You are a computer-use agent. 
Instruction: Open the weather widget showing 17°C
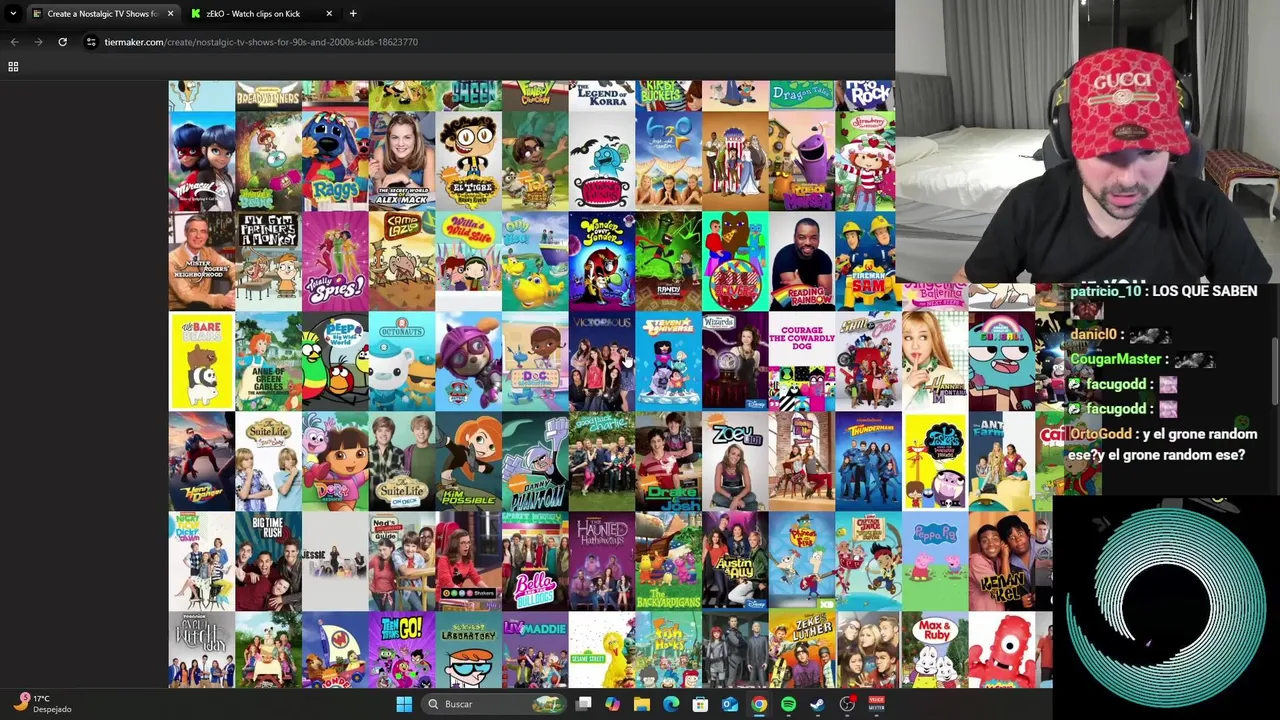[45, 704]
